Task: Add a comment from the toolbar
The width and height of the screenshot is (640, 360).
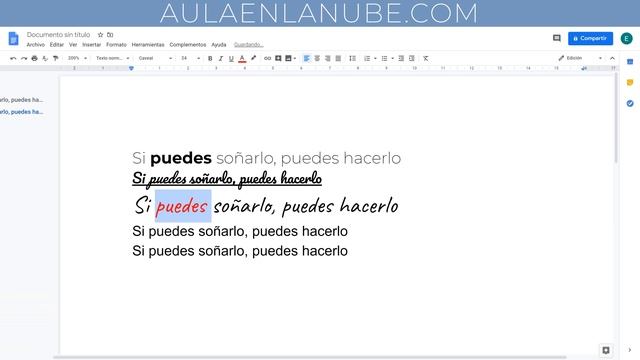Action: (x=278, y=58)
